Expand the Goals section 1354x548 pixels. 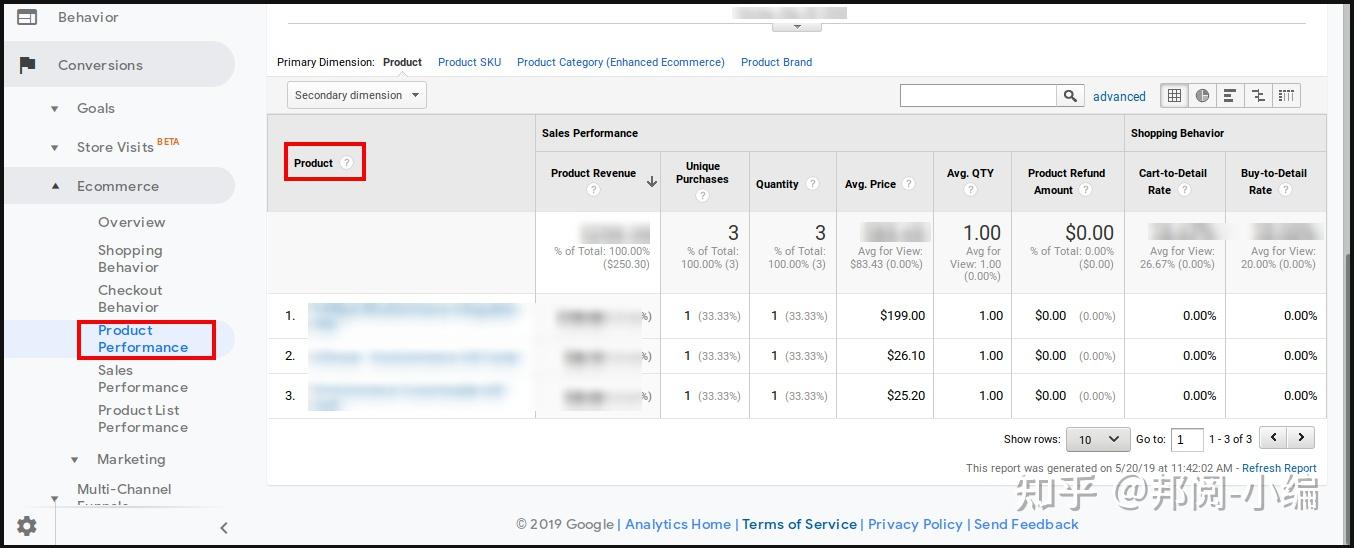tap(55, 109)
